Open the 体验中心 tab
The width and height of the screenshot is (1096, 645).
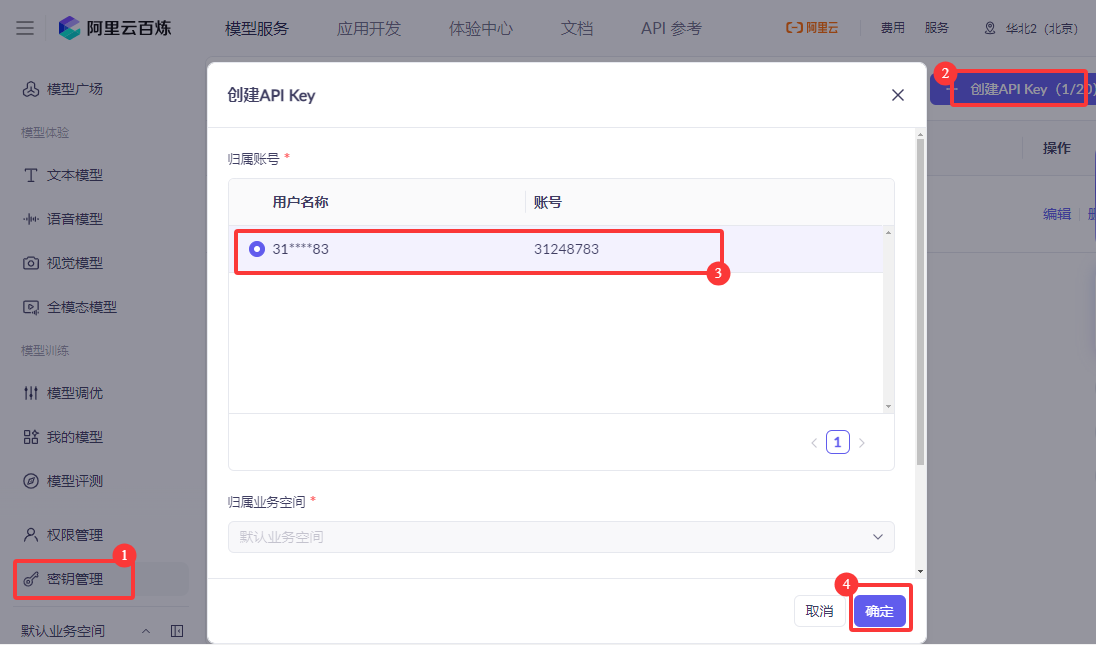click(481, 28)
